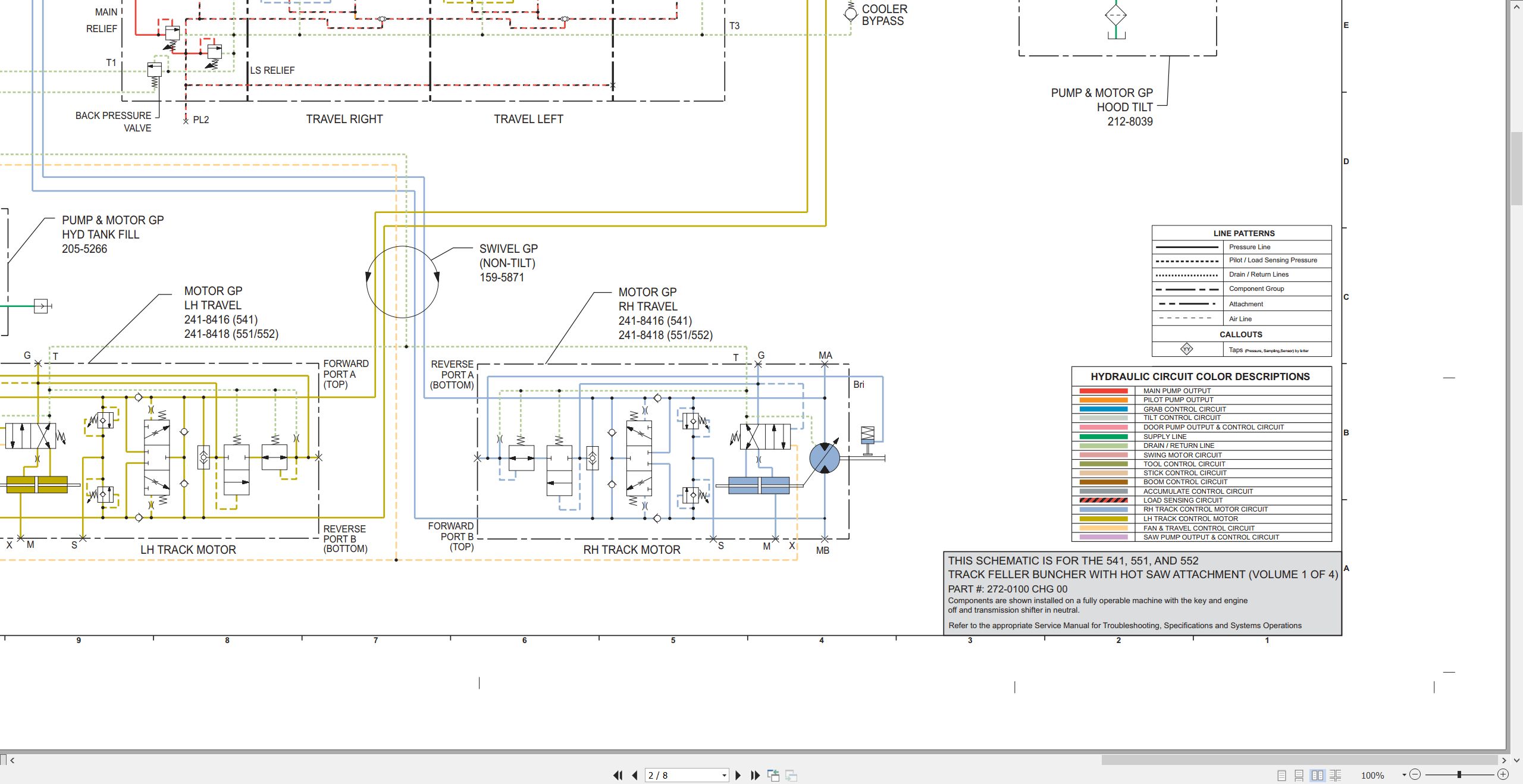Switch to two-page continuous view
Viewport: 1523px width, 784px height.
(1336, 775)
